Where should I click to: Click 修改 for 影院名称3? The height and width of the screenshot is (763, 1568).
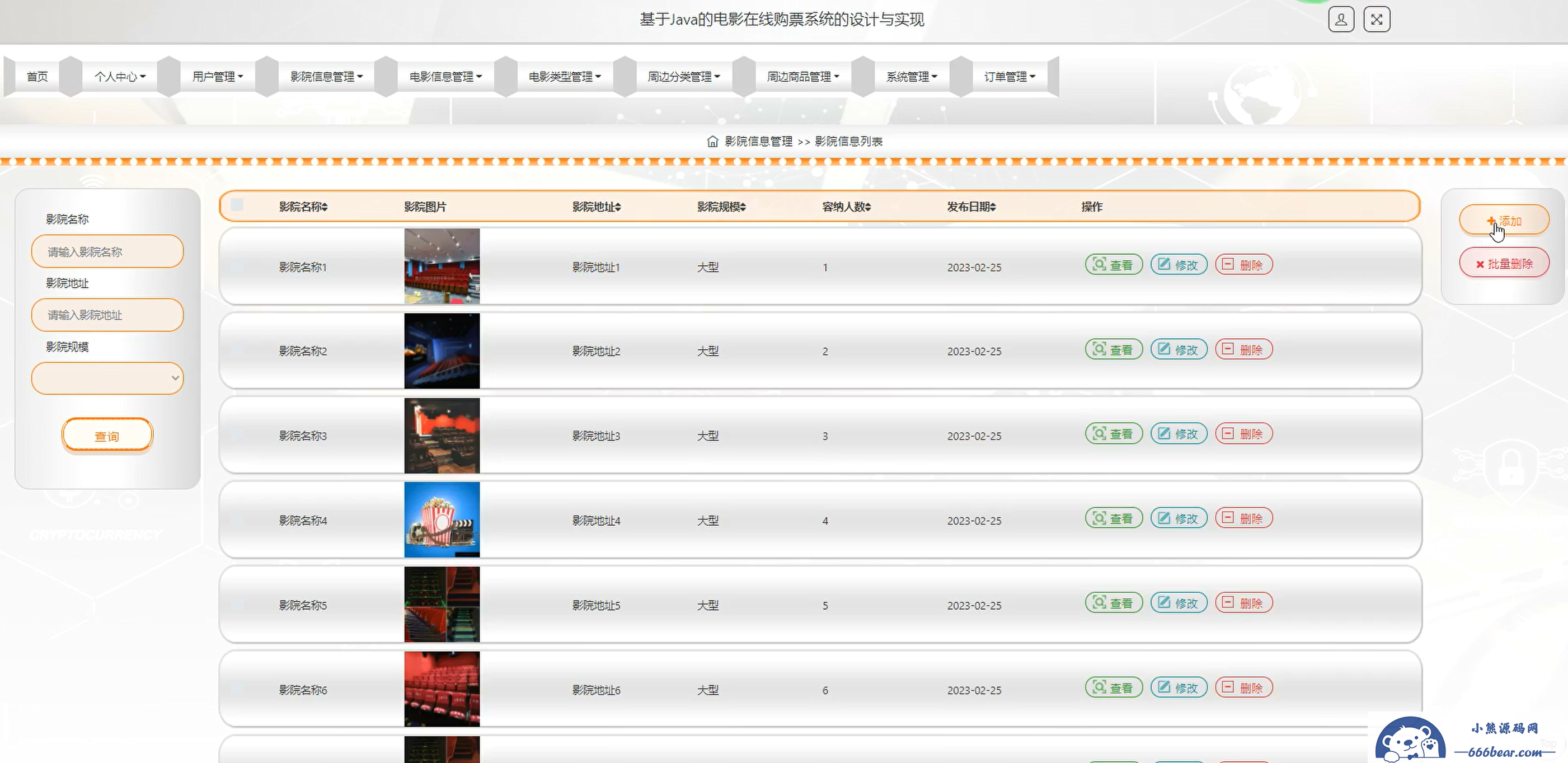(1179, 434)
